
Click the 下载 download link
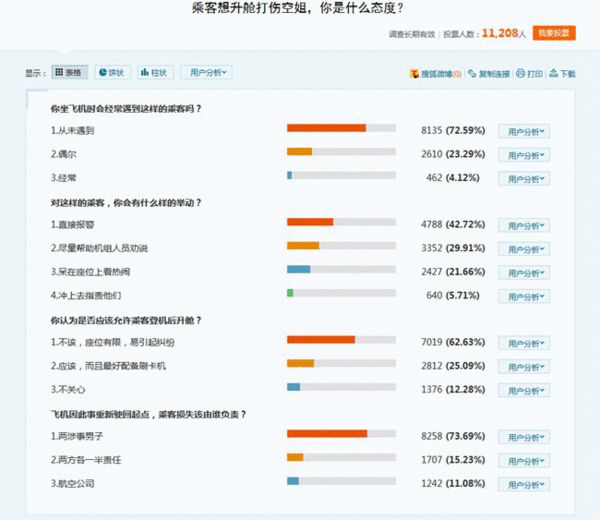pos(567,74)
